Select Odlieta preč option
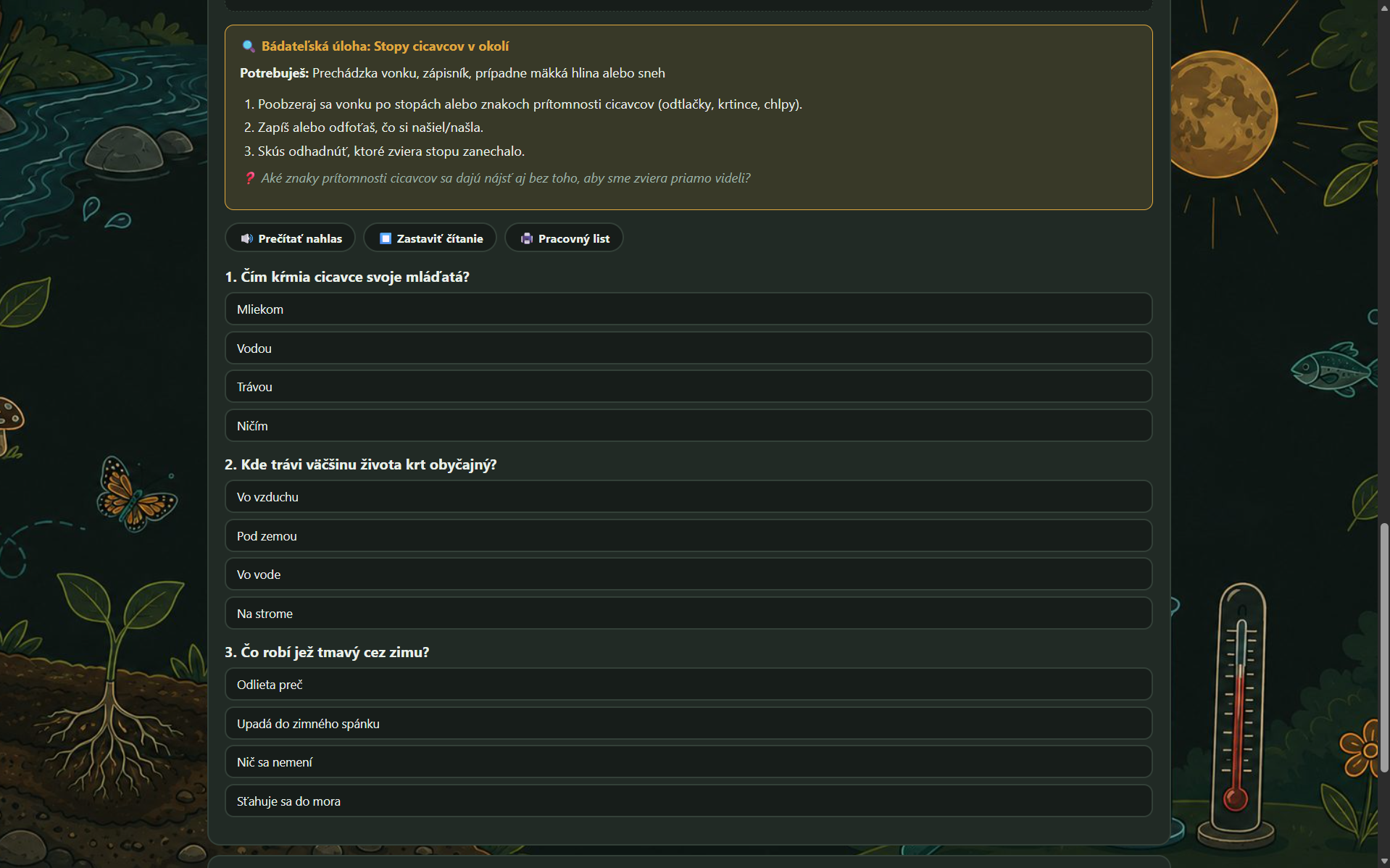This screenshot has width=1390, height=868. tap(688, 685)
